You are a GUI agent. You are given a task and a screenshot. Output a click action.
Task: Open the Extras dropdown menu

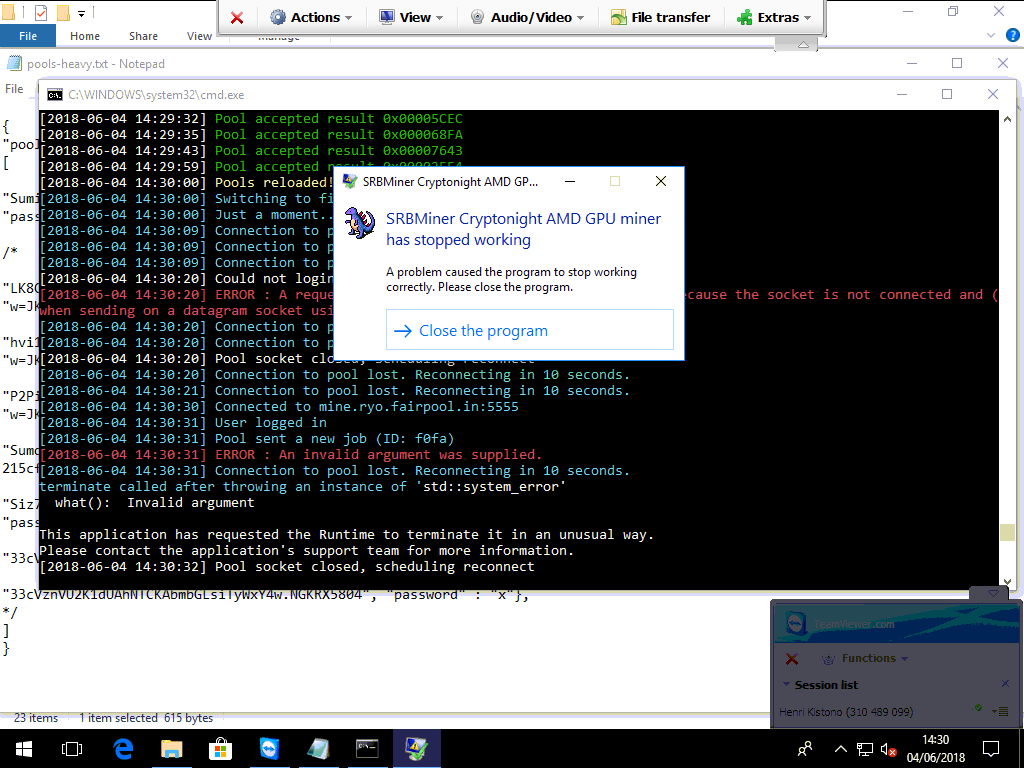tap(774, 18)
